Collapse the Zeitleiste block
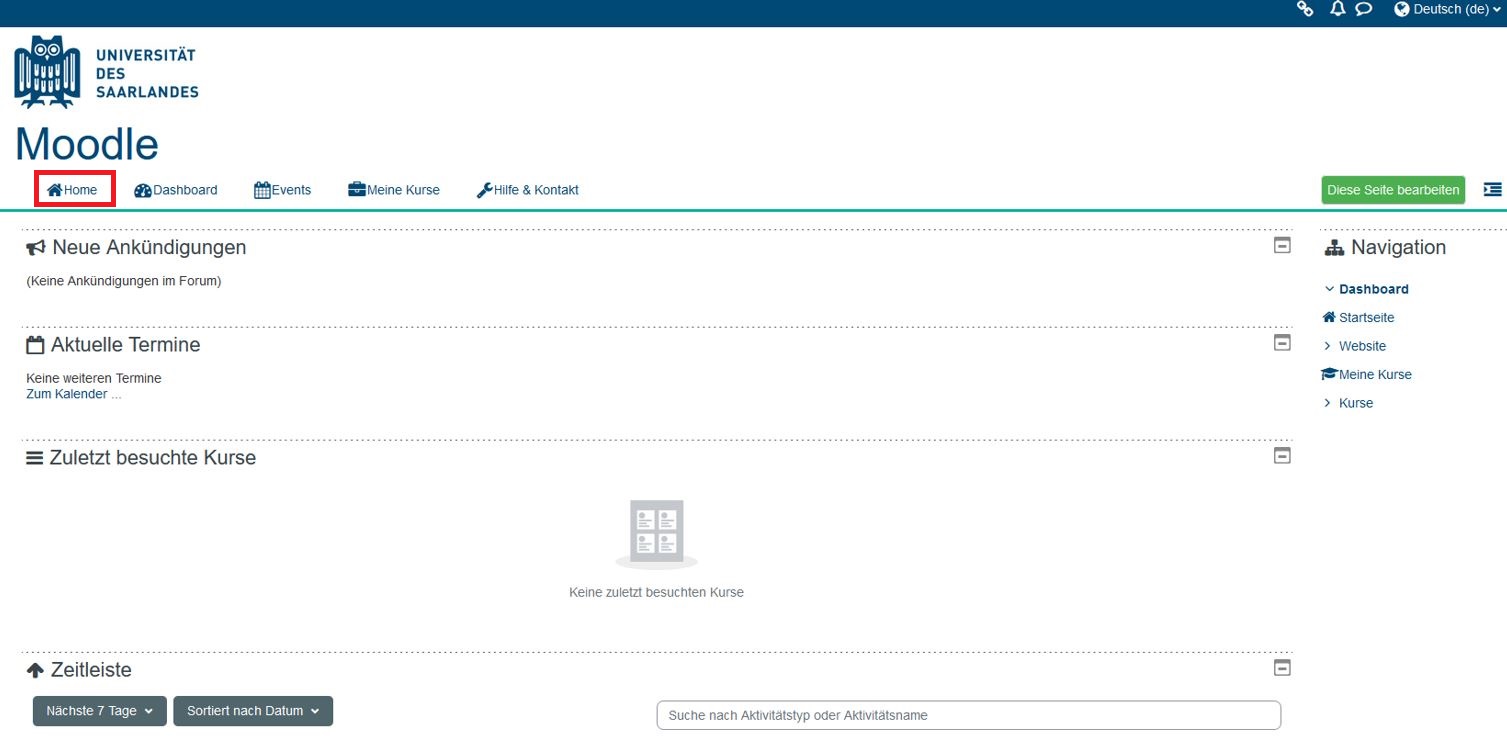The width and height of the screenshot is (1507, 744). pyautogui.click(x=1282, y=667)
